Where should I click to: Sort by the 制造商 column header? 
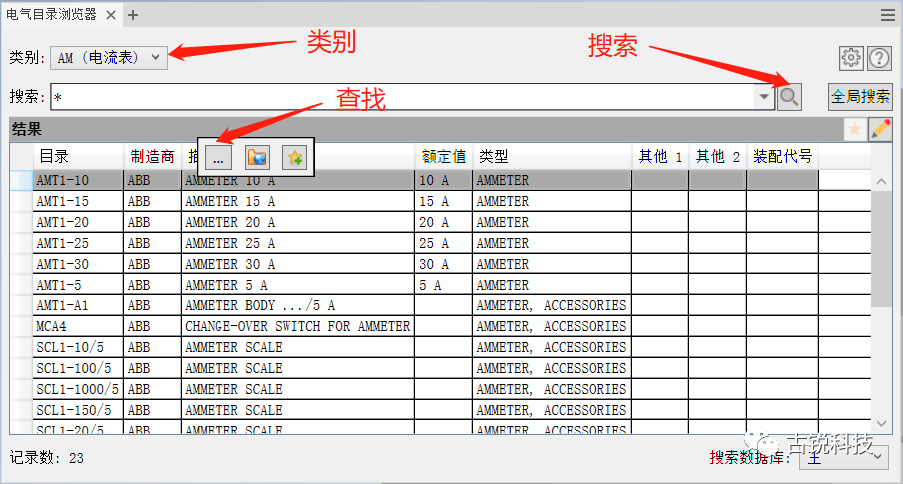coord(153,156)
